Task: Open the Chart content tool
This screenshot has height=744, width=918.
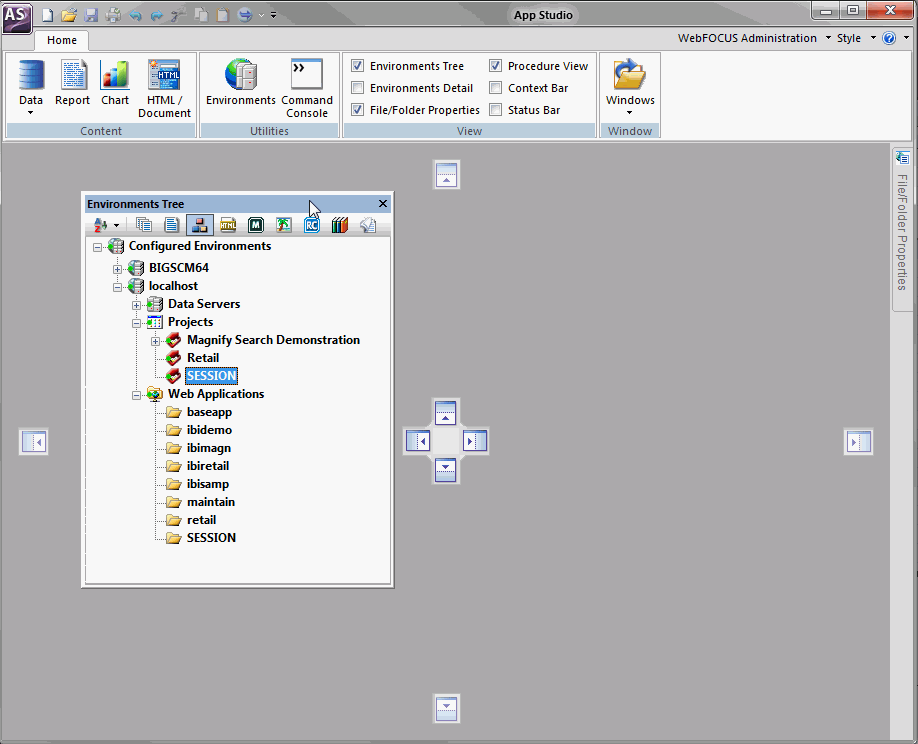Action: pyautogui.click(x=115, y=83)
